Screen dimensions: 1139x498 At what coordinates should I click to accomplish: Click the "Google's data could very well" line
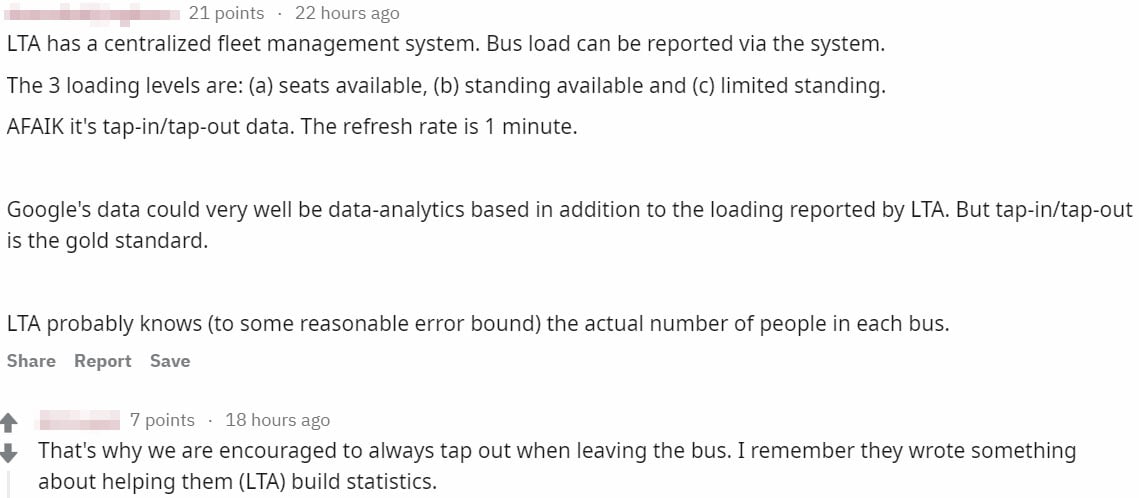point(569,210)
